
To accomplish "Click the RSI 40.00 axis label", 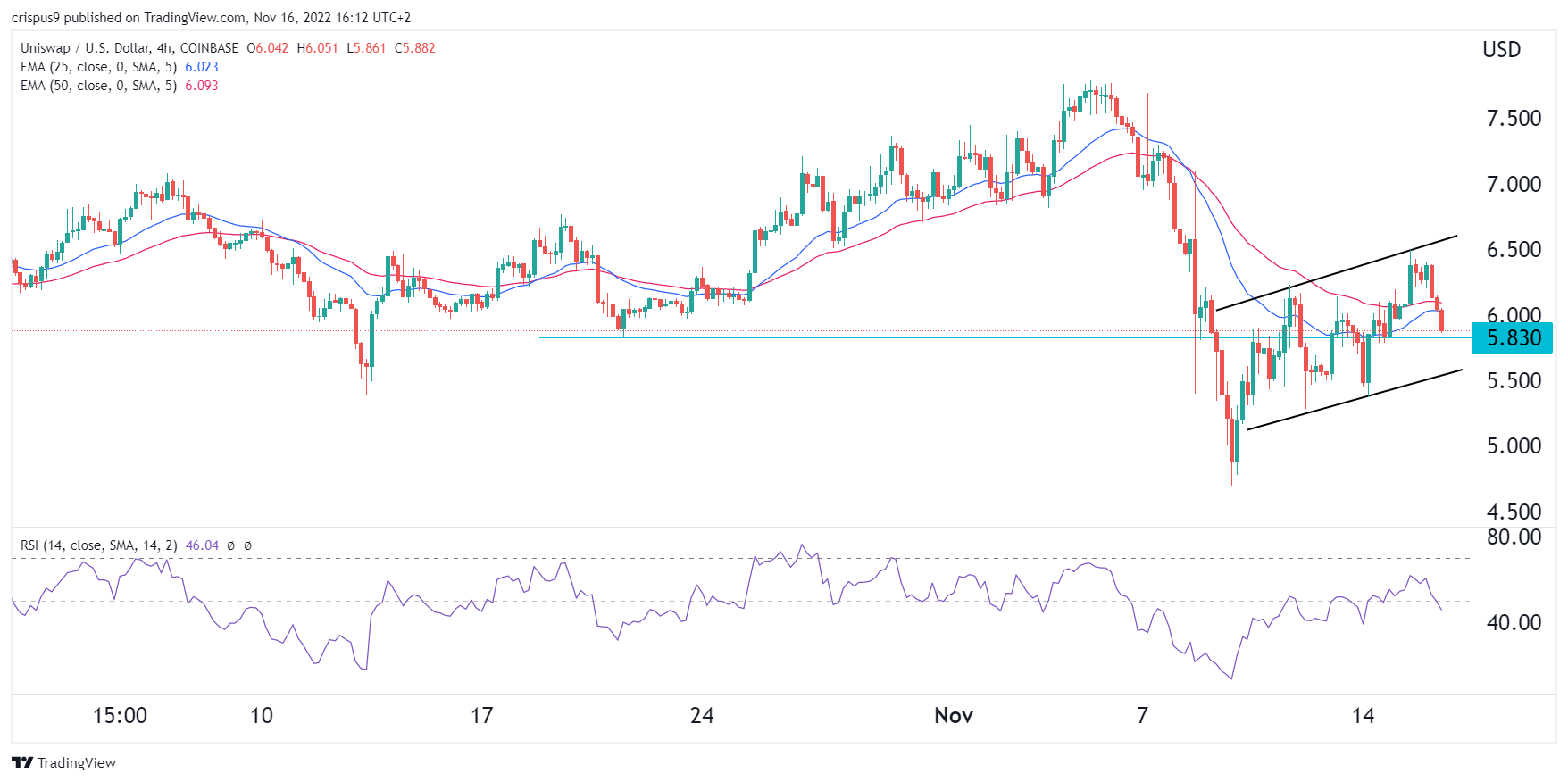I will pos(1514,623).
